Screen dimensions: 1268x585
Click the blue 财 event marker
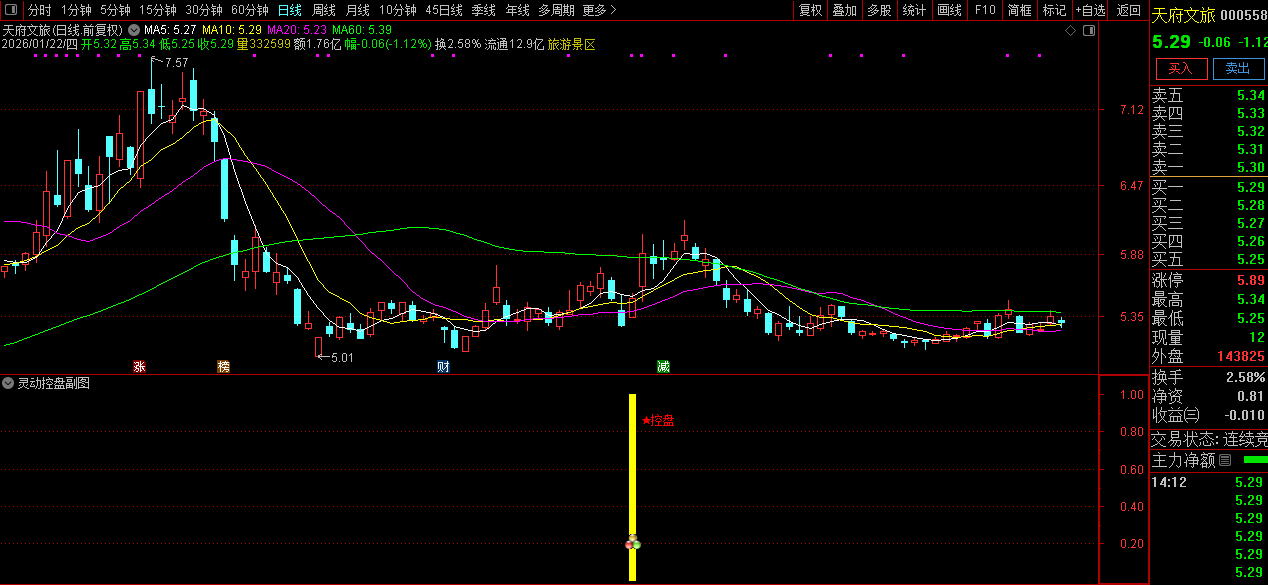point(442,367)
